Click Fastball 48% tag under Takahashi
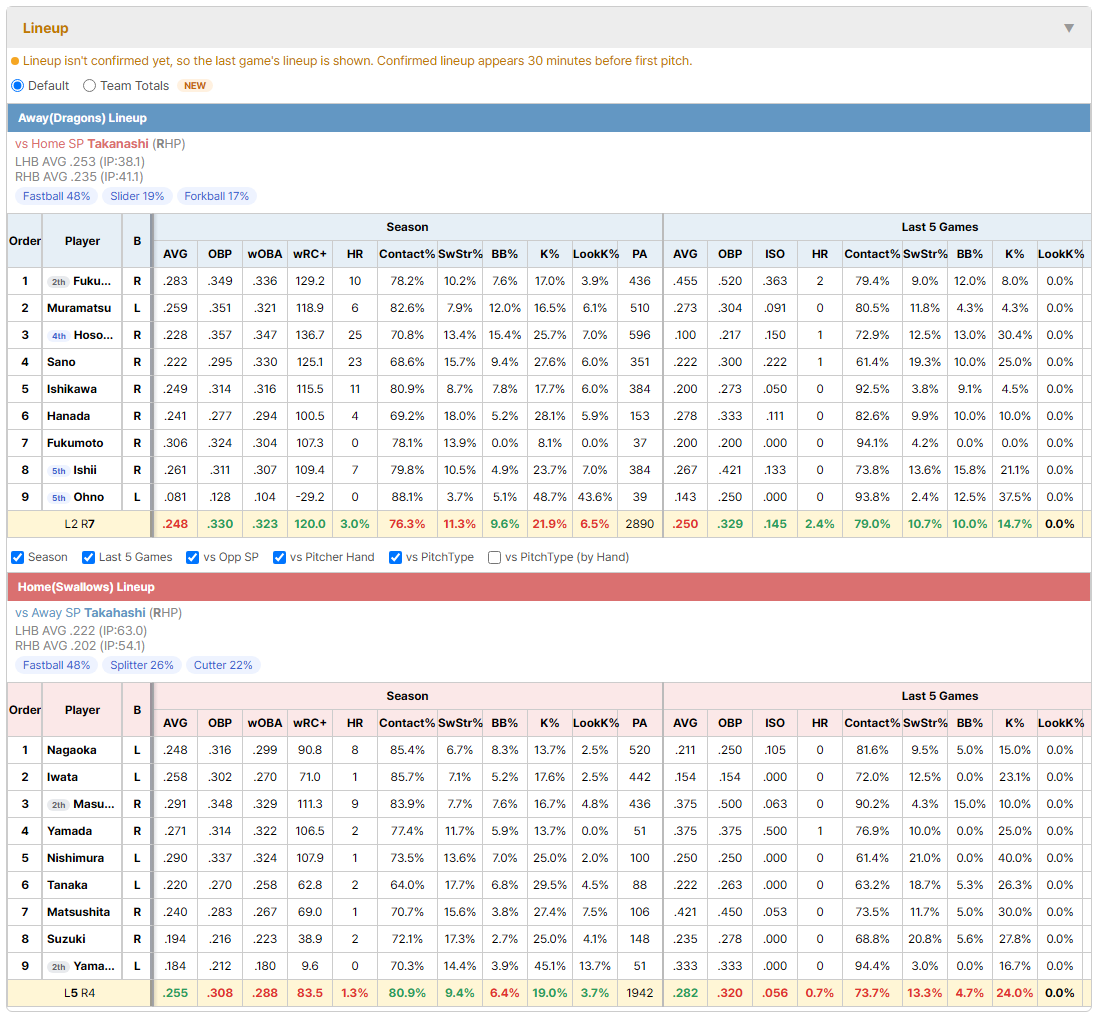This screenshot has width=1098, height=1018. pos(57,665)
